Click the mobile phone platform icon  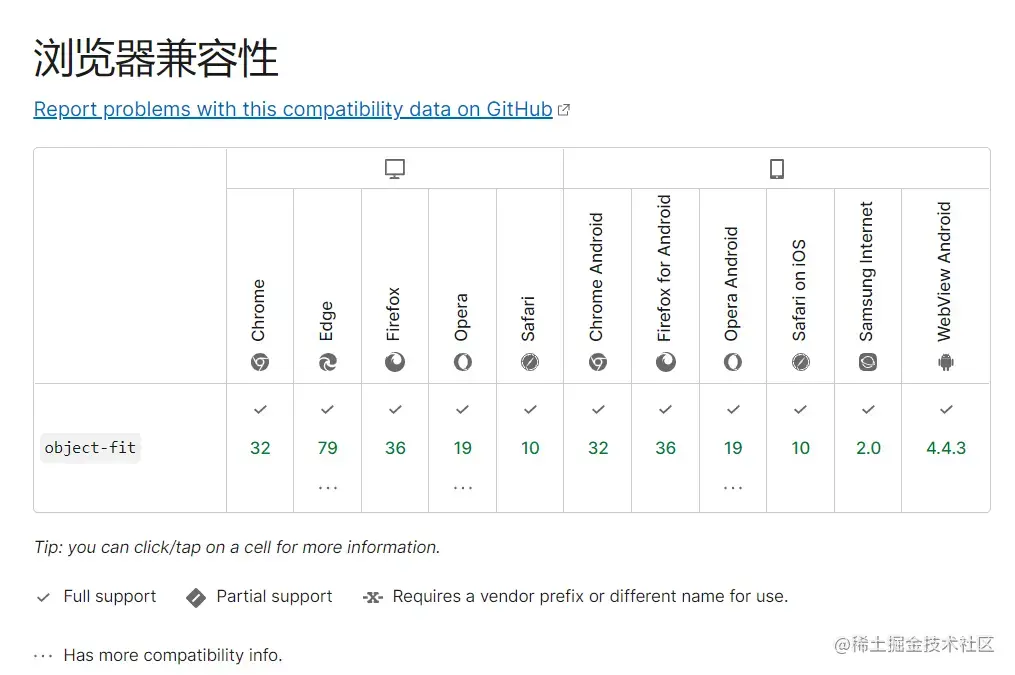click(777, 170)
